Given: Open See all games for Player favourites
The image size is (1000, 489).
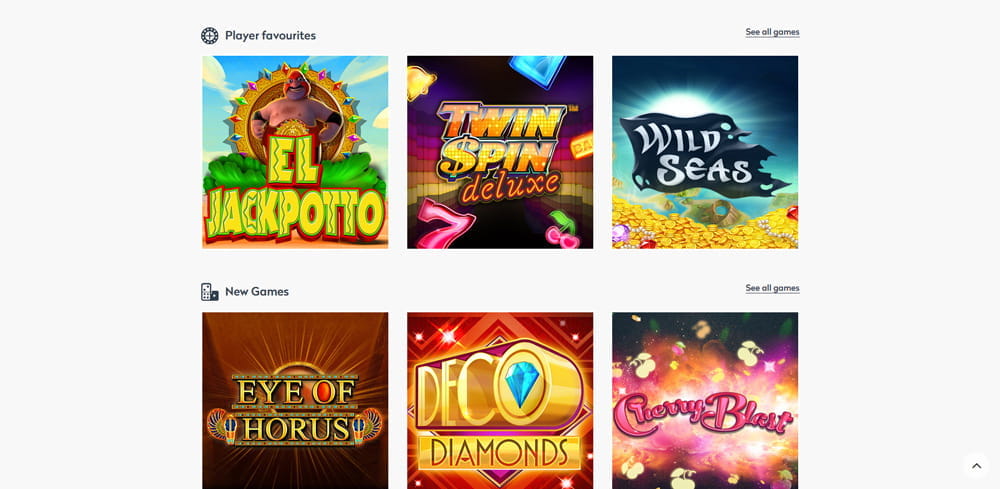Looking at the screenshot, I should [x=772, y=32].
